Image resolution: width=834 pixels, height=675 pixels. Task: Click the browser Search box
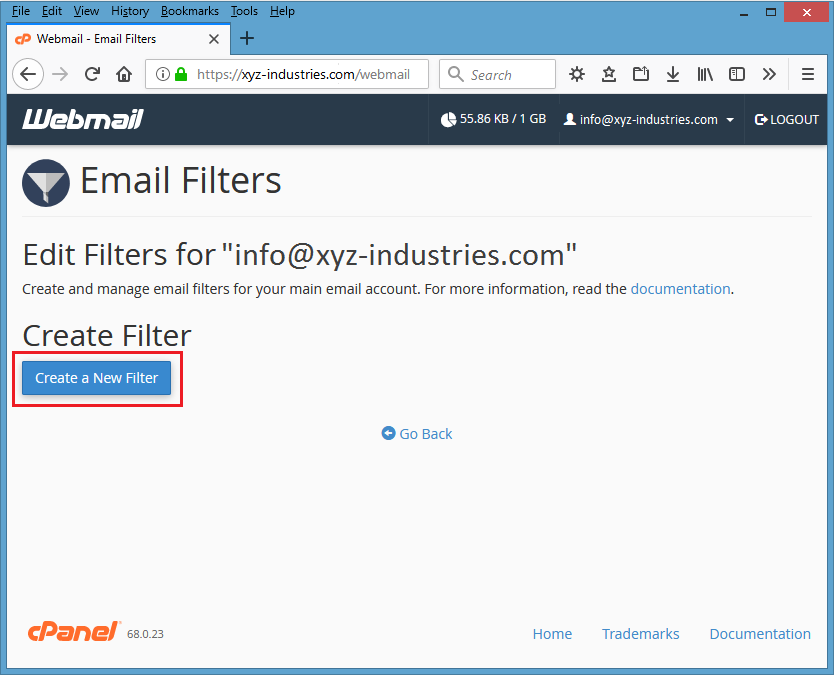pyautogui.click(x=497, y=74)
